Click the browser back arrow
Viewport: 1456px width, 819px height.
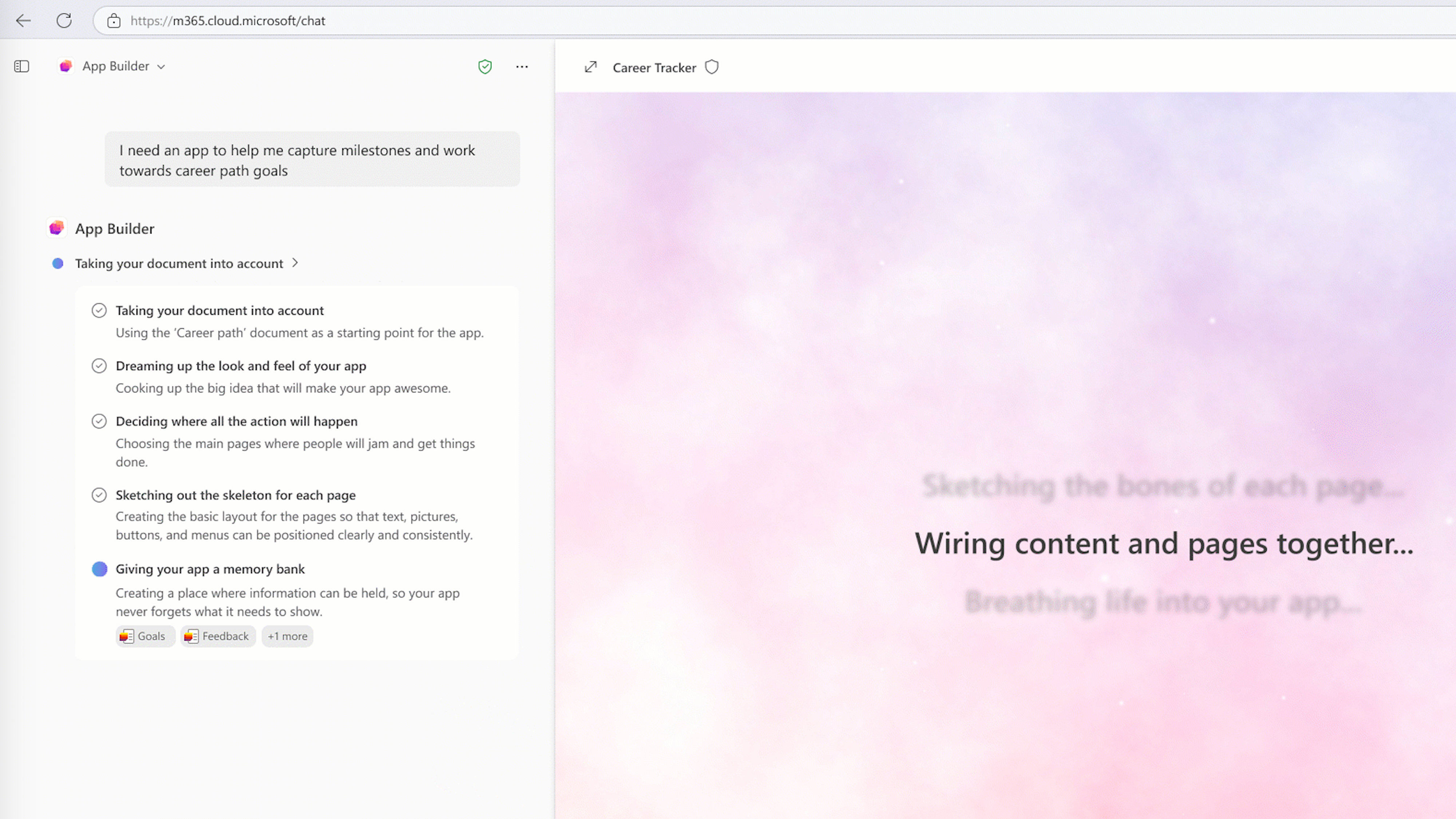pos(23,21)
